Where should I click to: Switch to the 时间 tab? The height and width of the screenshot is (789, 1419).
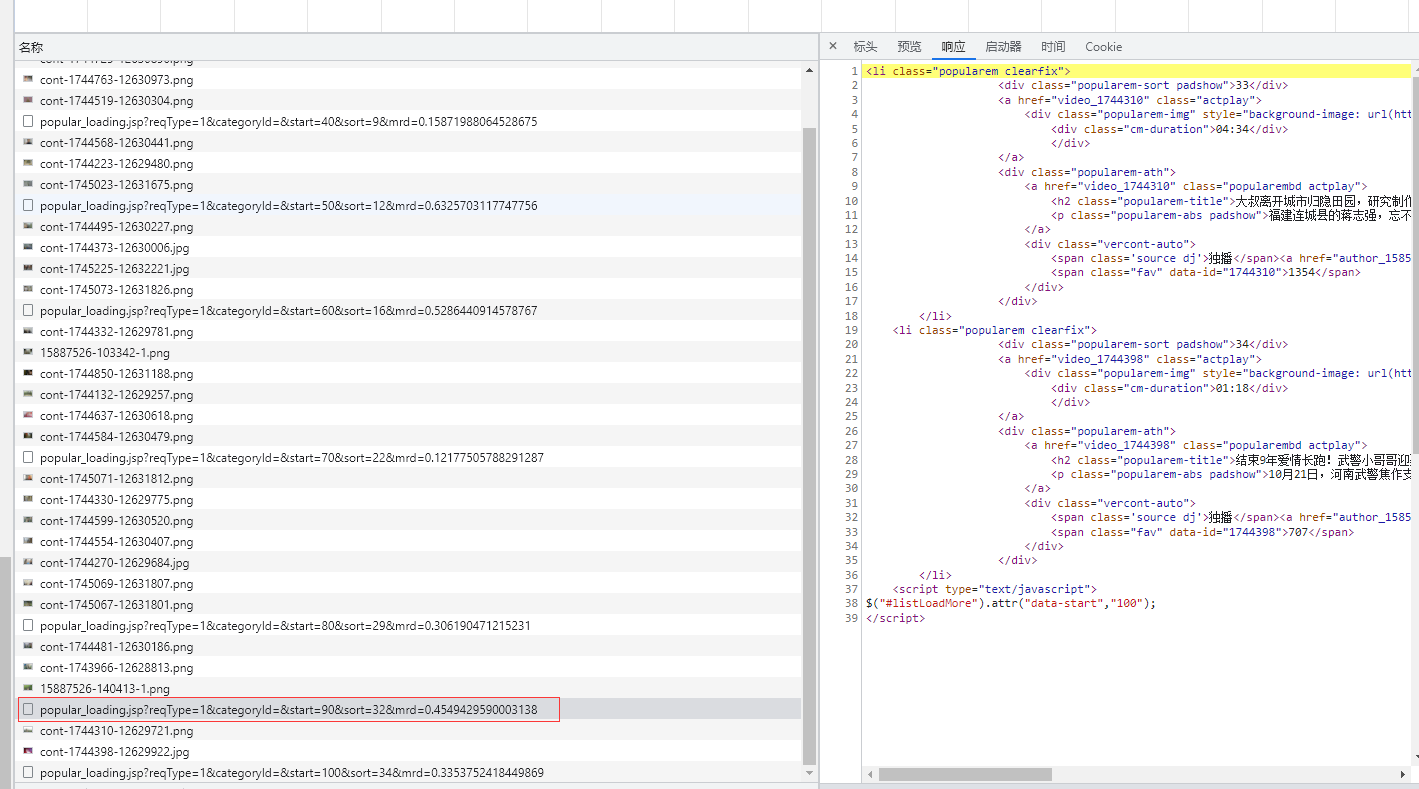1053,47
